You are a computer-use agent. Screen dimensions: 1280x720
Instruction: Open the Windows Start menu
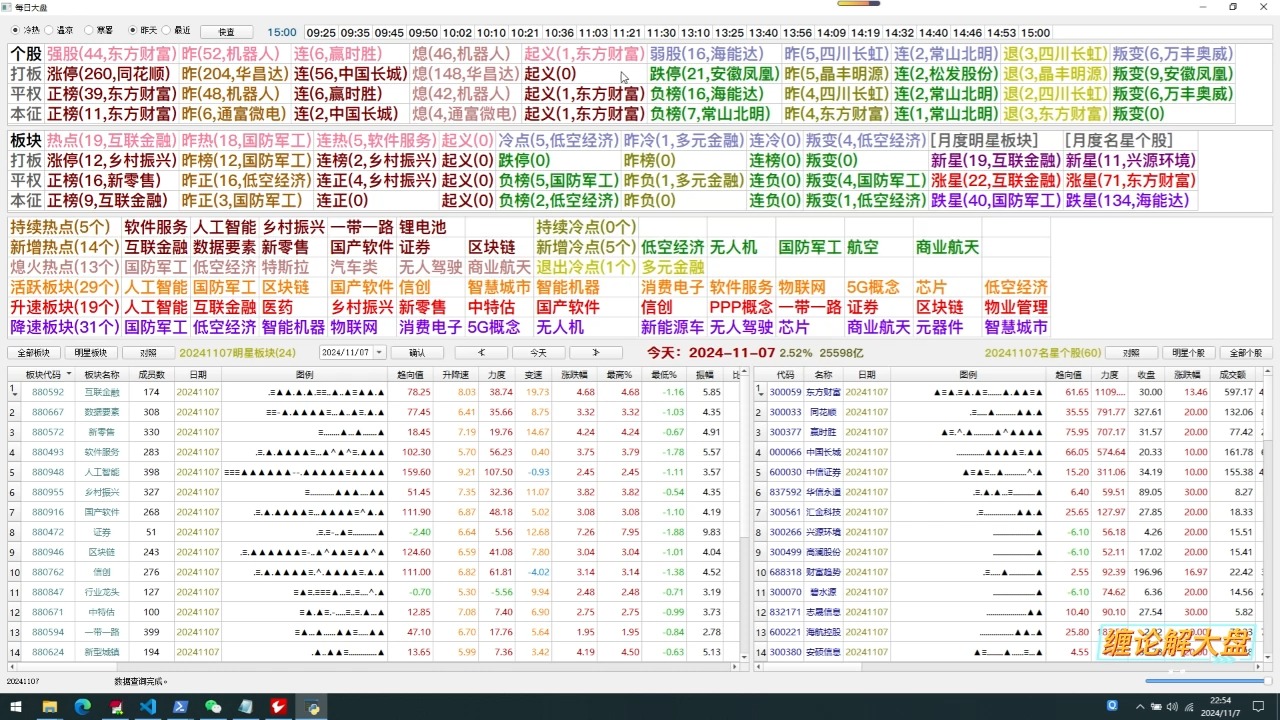tap(16, 706)
